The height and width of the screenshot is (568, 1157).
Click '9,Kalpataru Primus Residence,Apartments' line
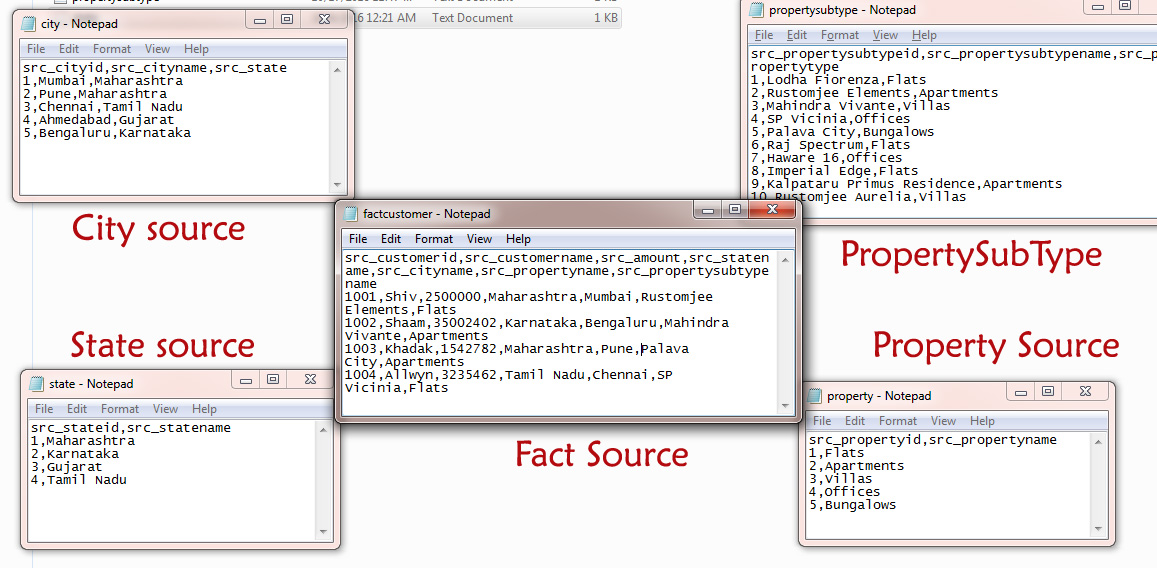pos(907,184)
